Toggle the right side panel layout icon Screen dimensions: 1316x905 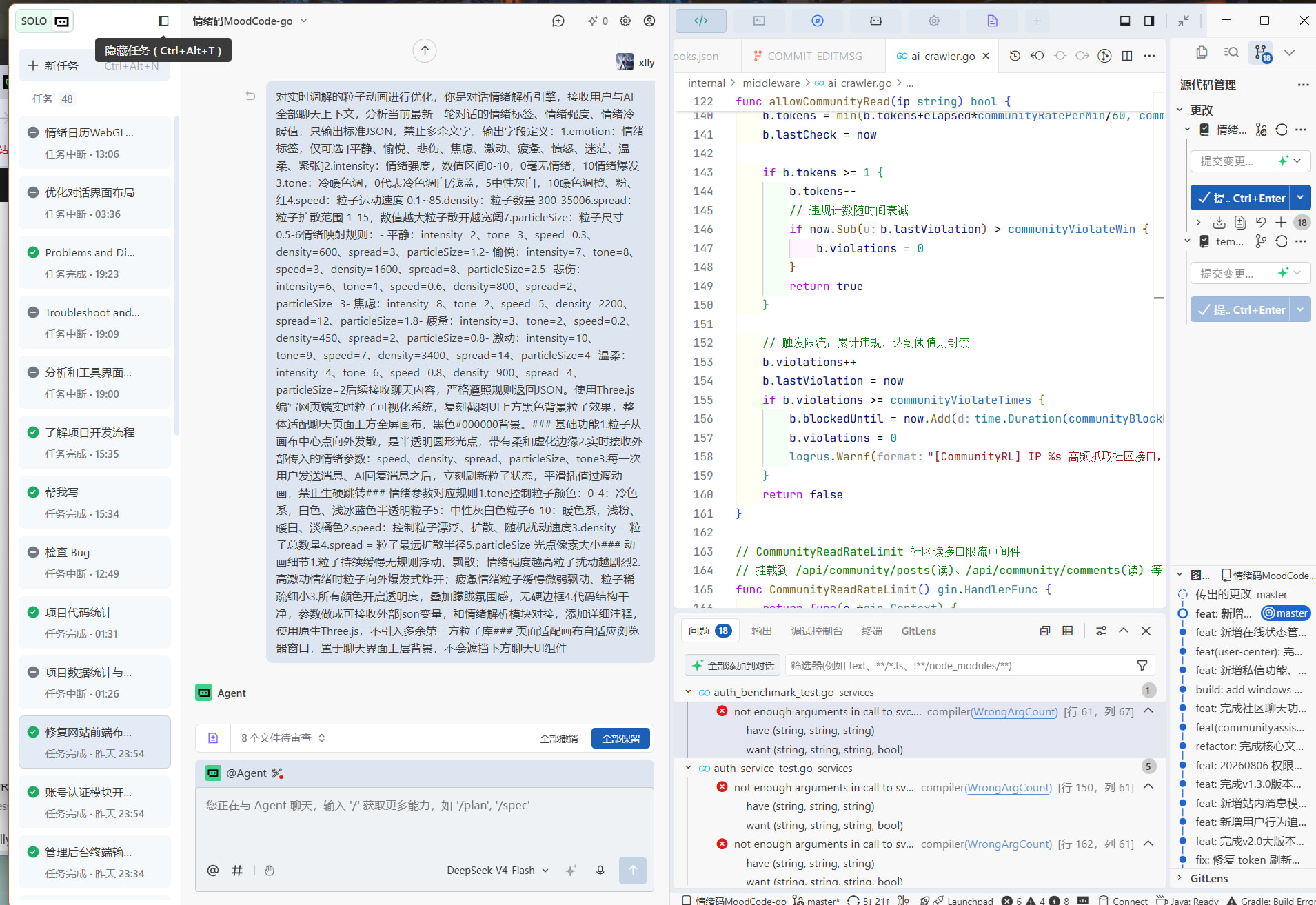pos(1149,21)
